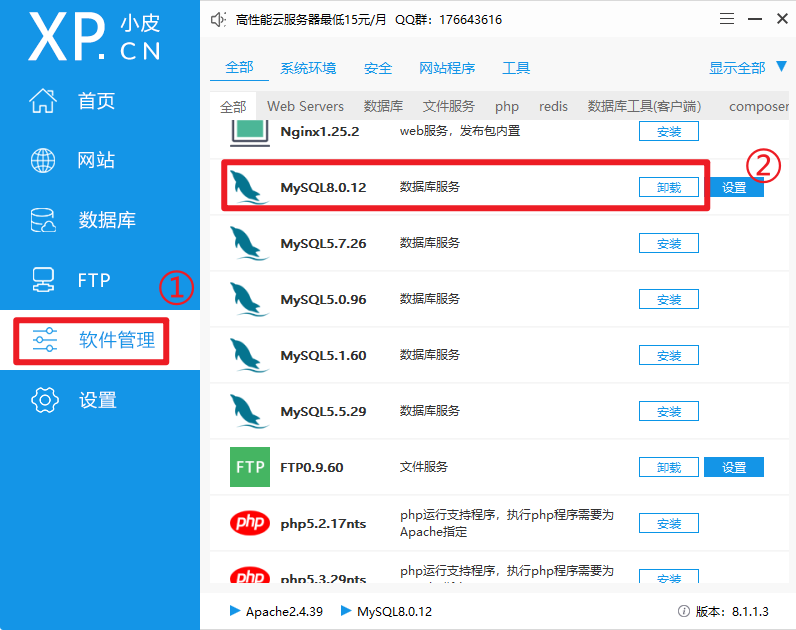Select the 数据库工具(客户端) sub-tab
Image resolution: width=796 pixels, height=630 pixels.
(644, 106)
